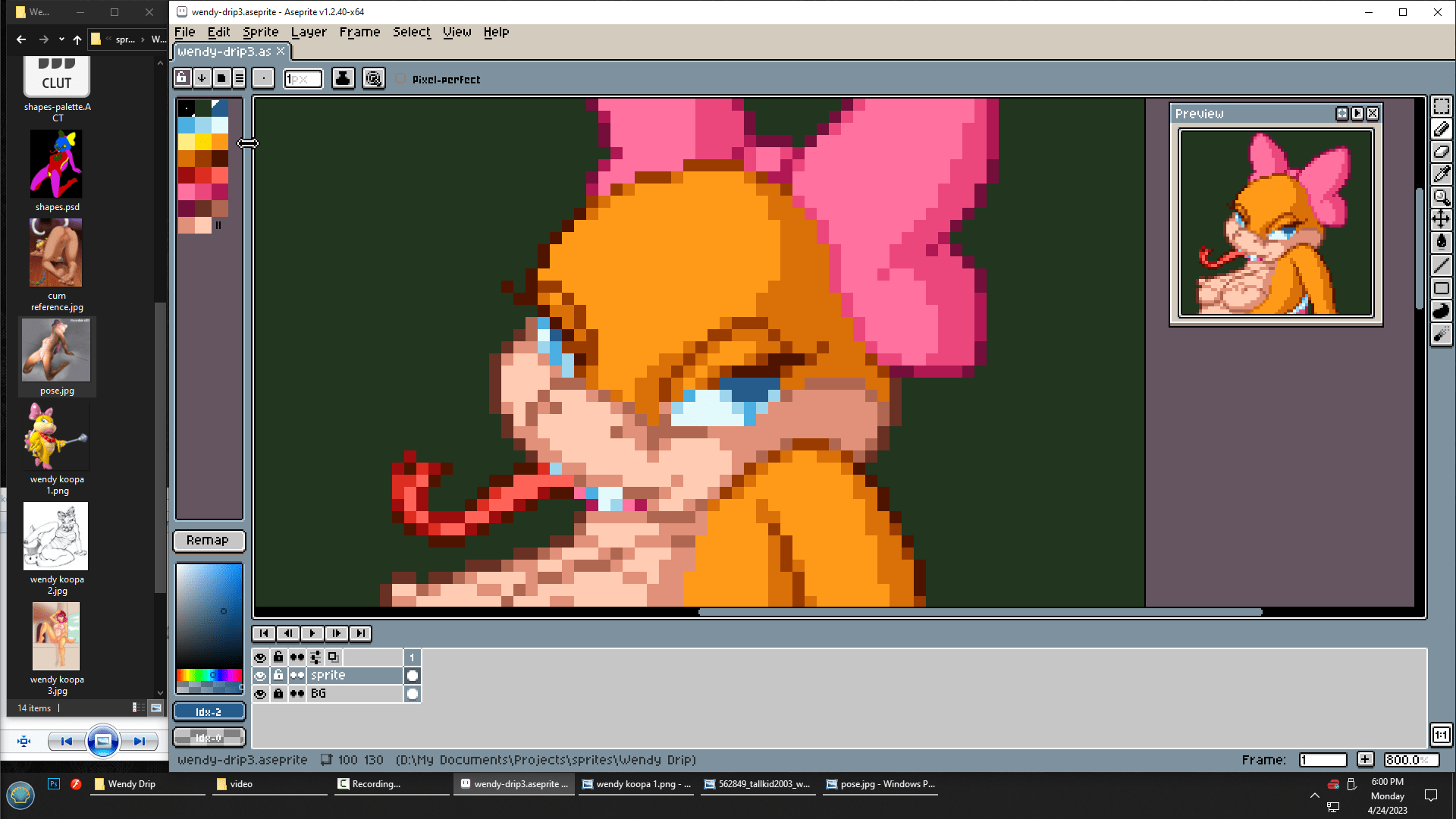Select the Rectangular Marquee tool
The height and width of the screenshot is (819, 1456).
click(1441, 106)
